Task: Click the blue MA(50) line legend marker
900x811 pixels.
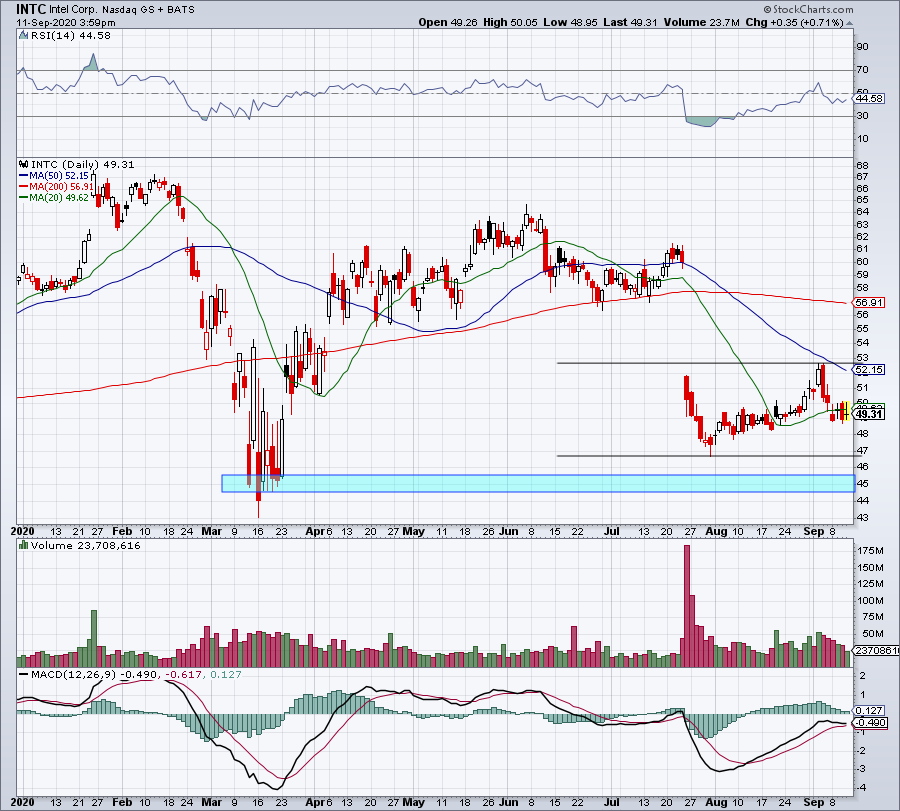Action: 24,176
